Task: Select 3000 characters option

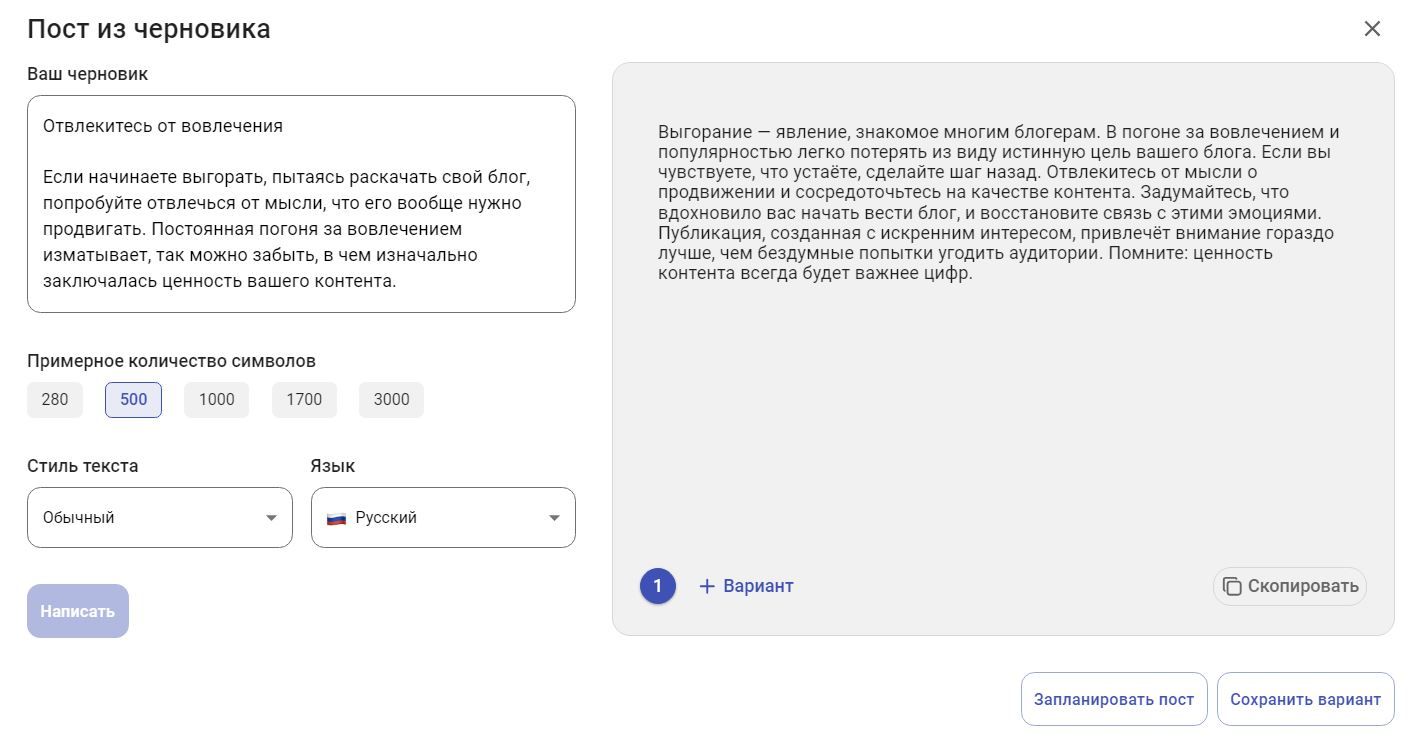Action: [391, 400]
